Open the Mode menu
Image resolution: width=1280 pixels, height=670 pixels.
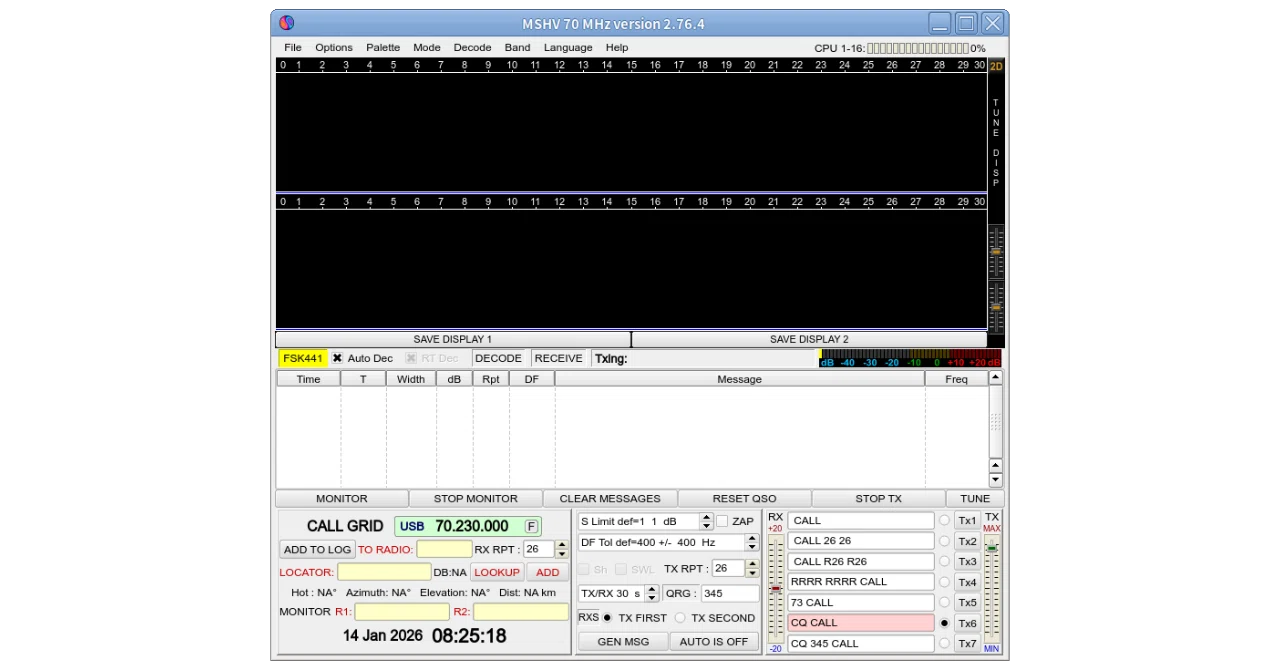coord(427,47)
